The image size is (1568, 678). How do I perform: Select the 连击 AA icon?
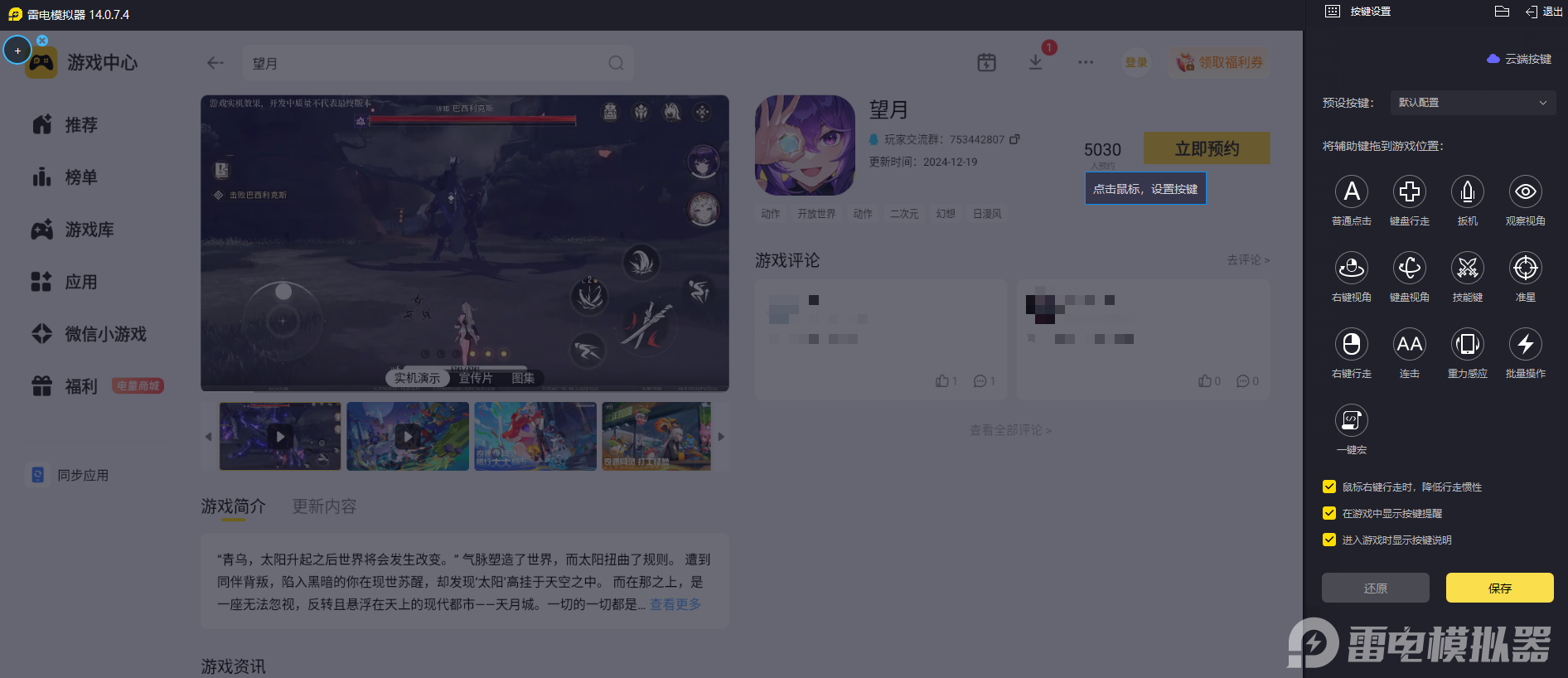click(x=1410, y=344)
